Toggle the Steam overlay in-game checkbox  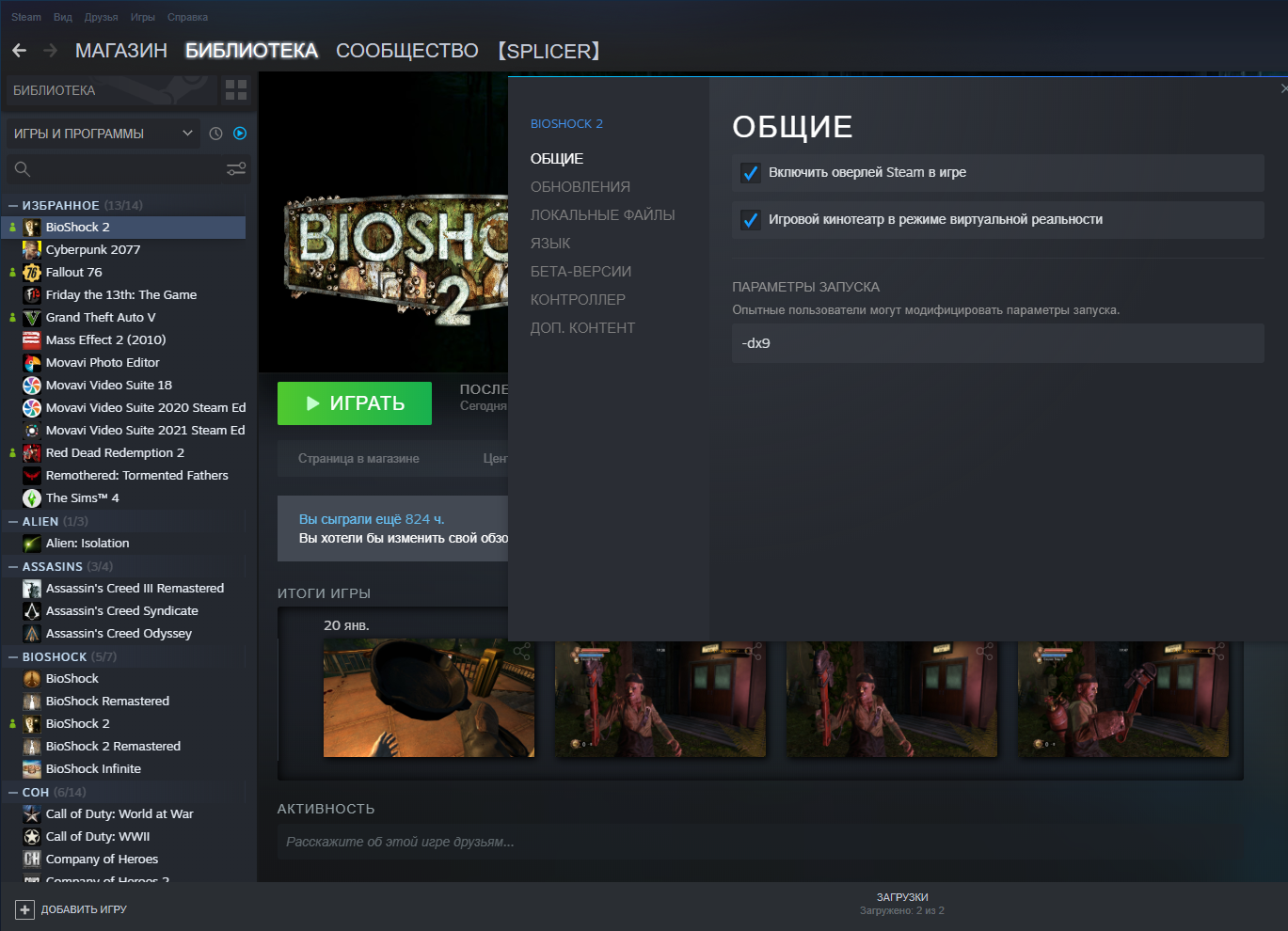point(750,173)
